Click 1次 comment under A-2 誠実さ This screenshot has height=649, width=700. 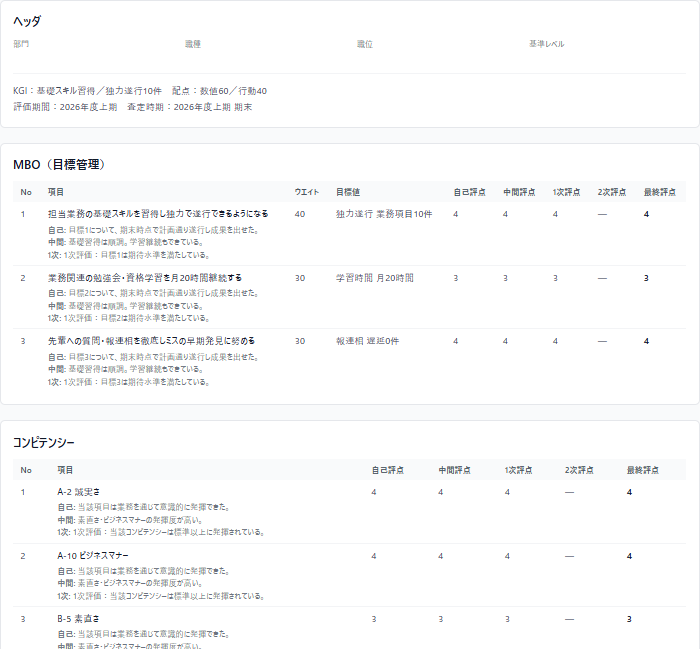[x=161, y=533]
